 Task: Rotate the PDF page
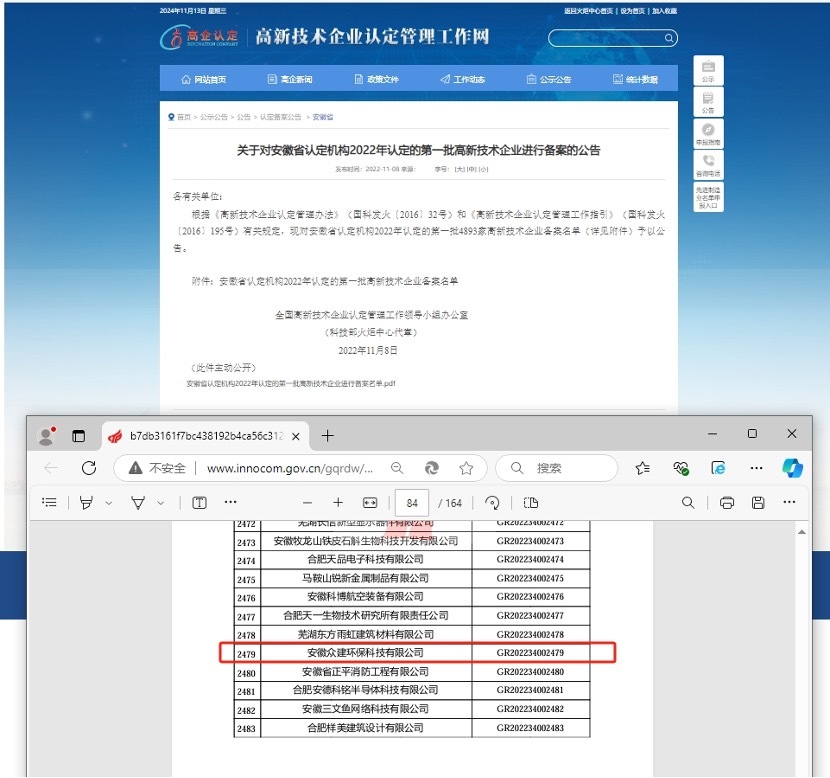pyautogui.click(x=492, y=503)
